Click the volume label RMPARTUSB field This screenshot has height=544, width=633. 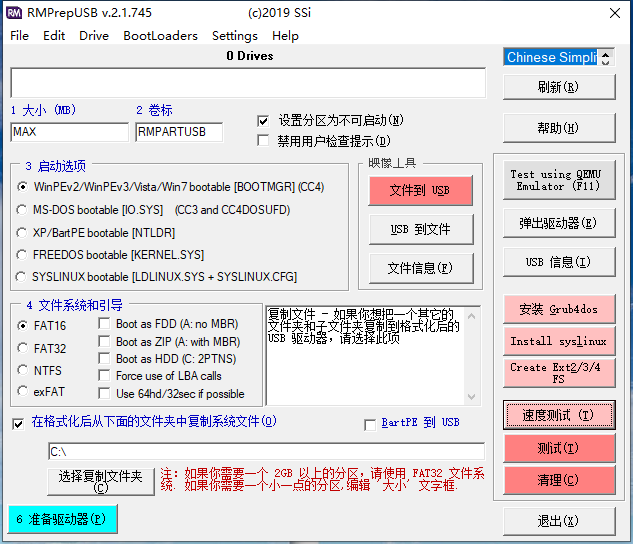click(178, 132)
